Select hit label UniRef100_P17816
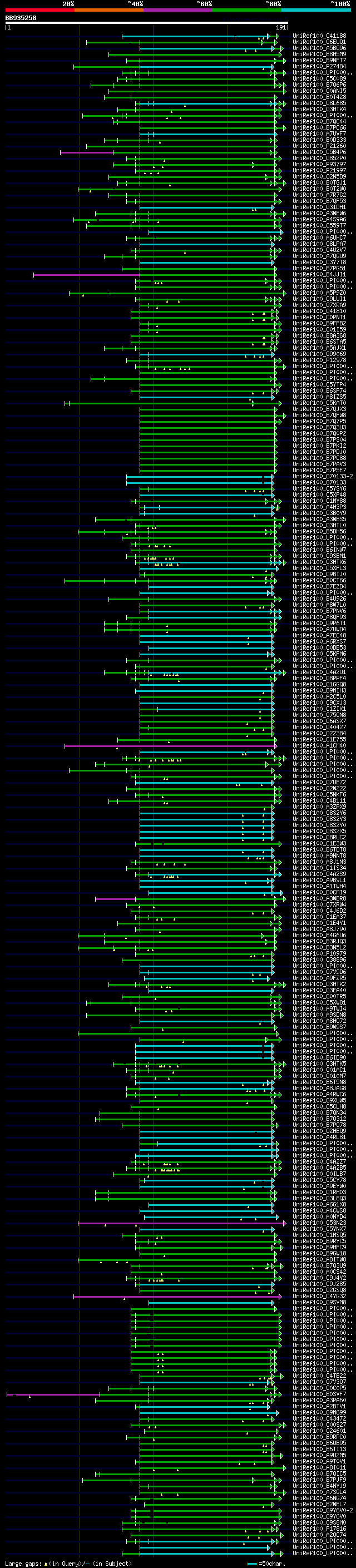 pos(319,1529)
